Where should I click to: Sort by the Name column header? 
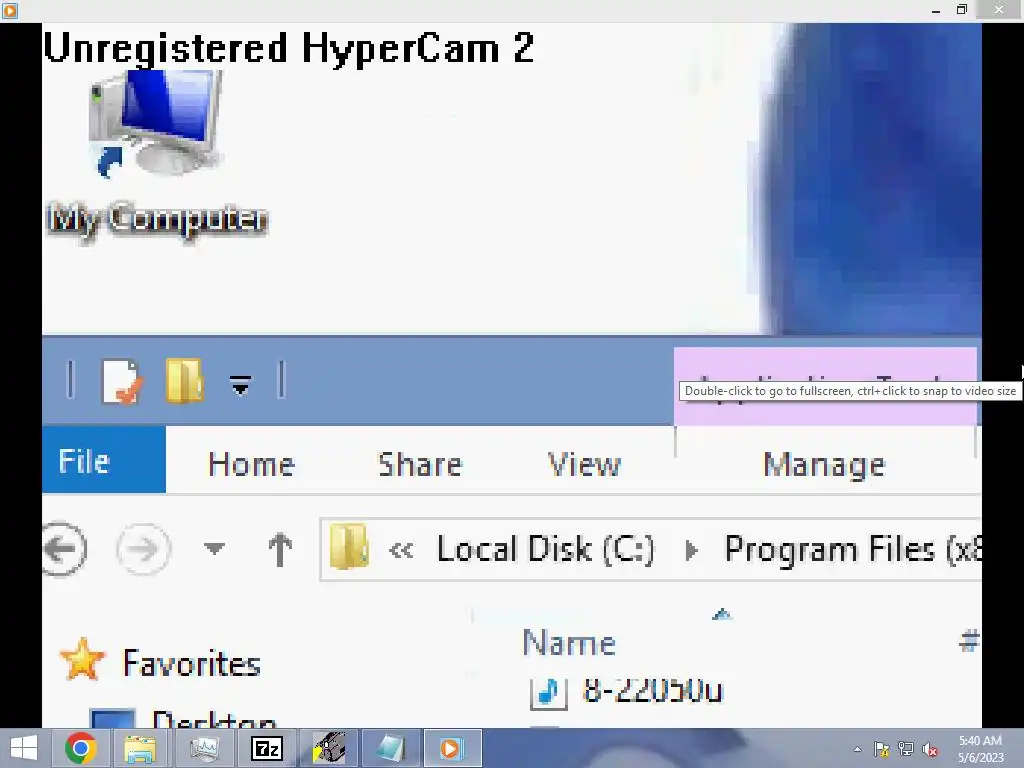point(569,643)
